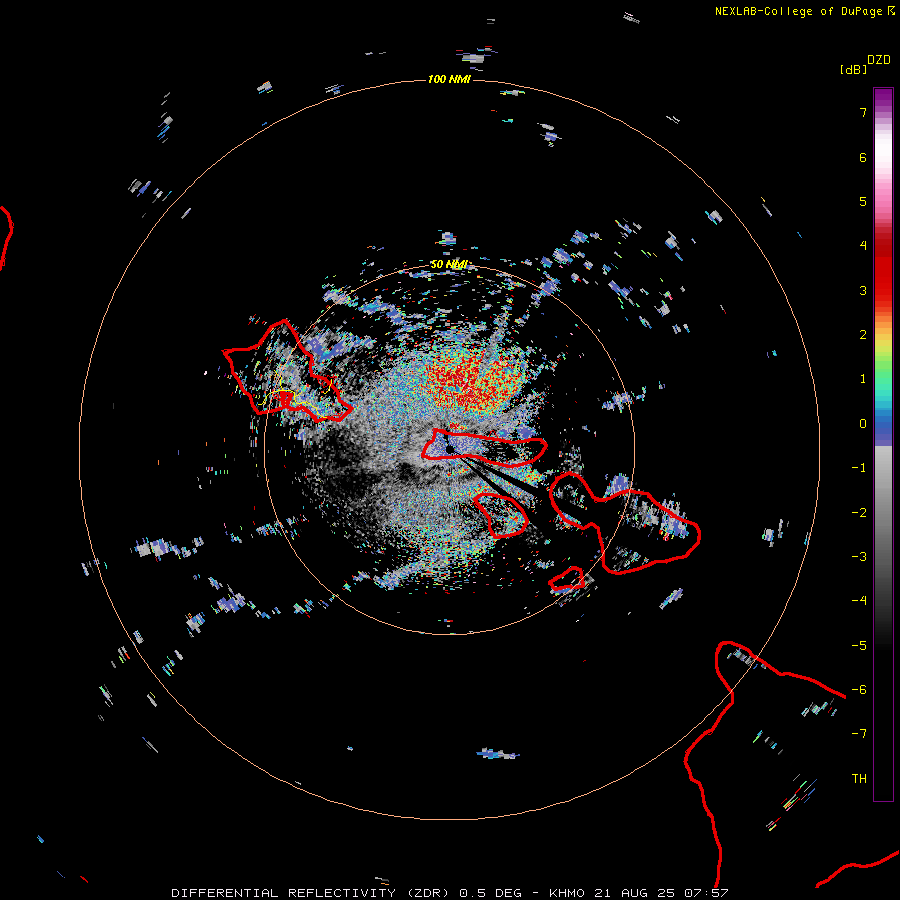Click the KHMO radar site identifier
The width and height of the screenshot is (900, 900).
[x=567, y=893]
